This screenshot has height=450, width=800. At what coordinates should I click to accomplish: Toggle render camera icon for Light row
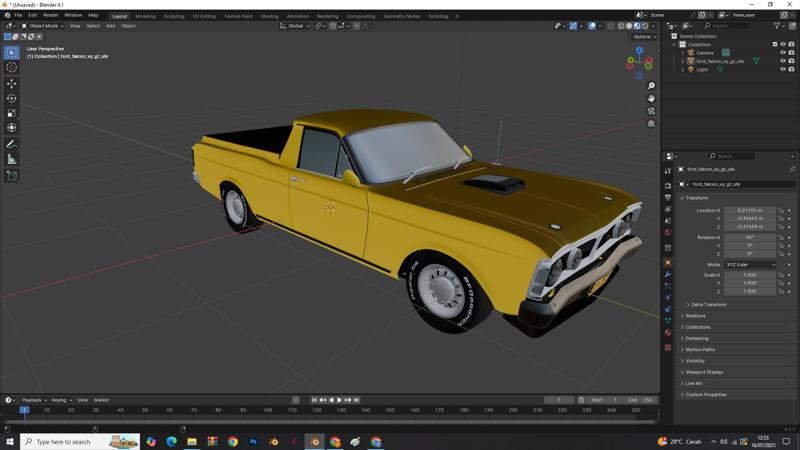click(791, 69)
